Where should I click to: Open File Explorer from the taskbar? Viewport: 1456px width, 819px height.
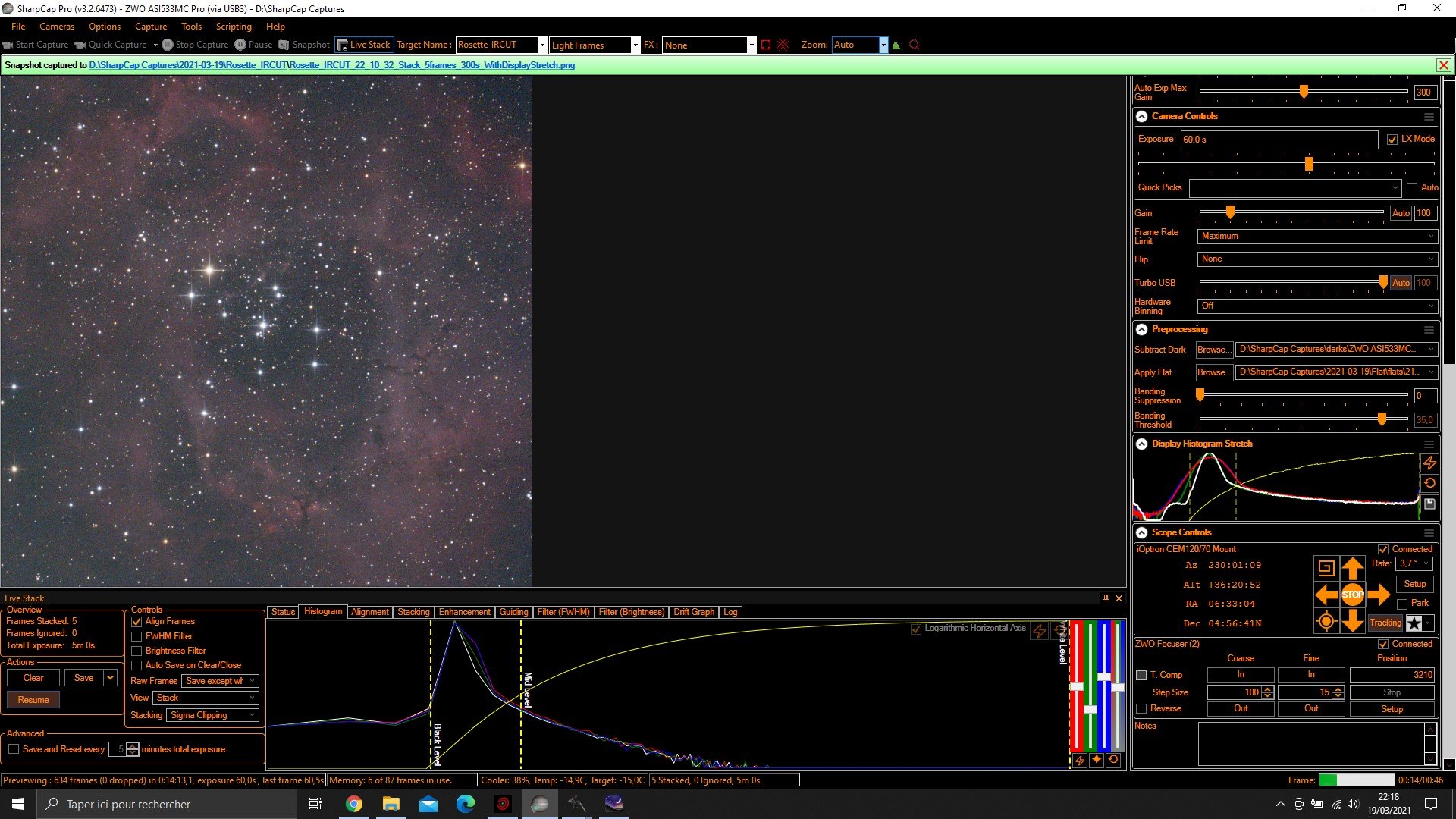[391, 804]
